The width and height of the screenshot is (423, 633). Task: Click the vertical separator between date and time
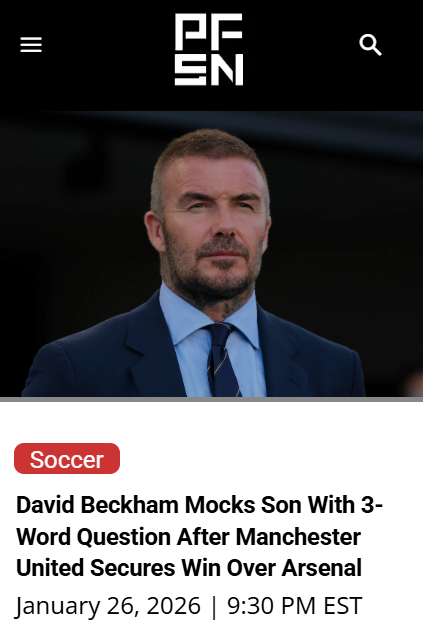[214, 606]
